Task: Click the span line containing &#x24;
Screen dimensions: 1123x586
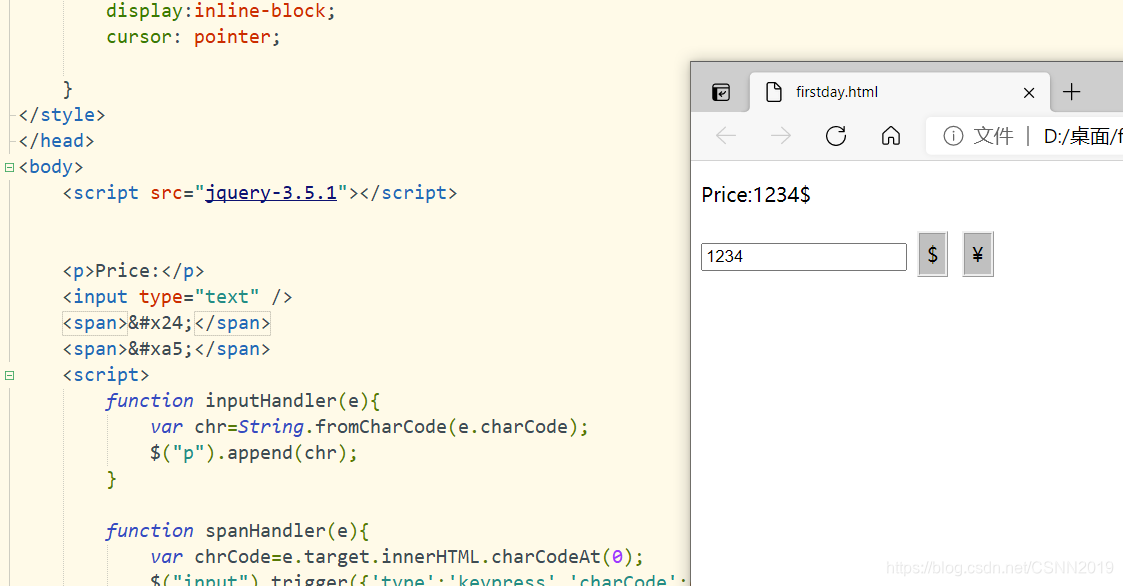Action: click(166, 323)
